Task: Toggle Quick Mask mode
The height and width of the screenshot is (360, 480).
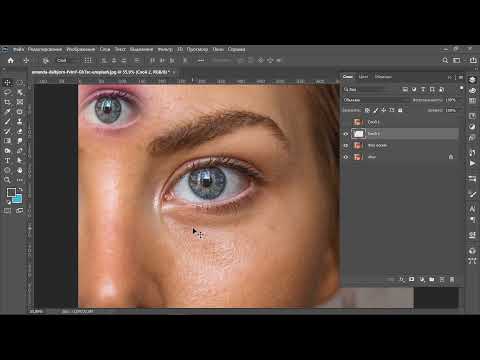Action: tap(7, 211)
